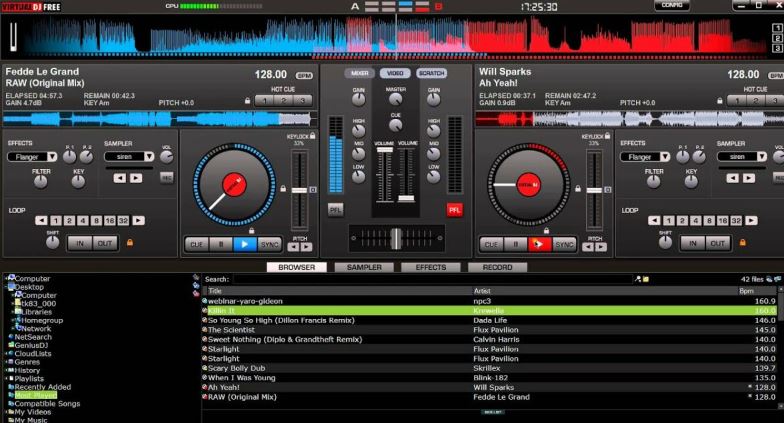Select the MIXER center panel tab
The image size is (784, 423).
(360, 73)
